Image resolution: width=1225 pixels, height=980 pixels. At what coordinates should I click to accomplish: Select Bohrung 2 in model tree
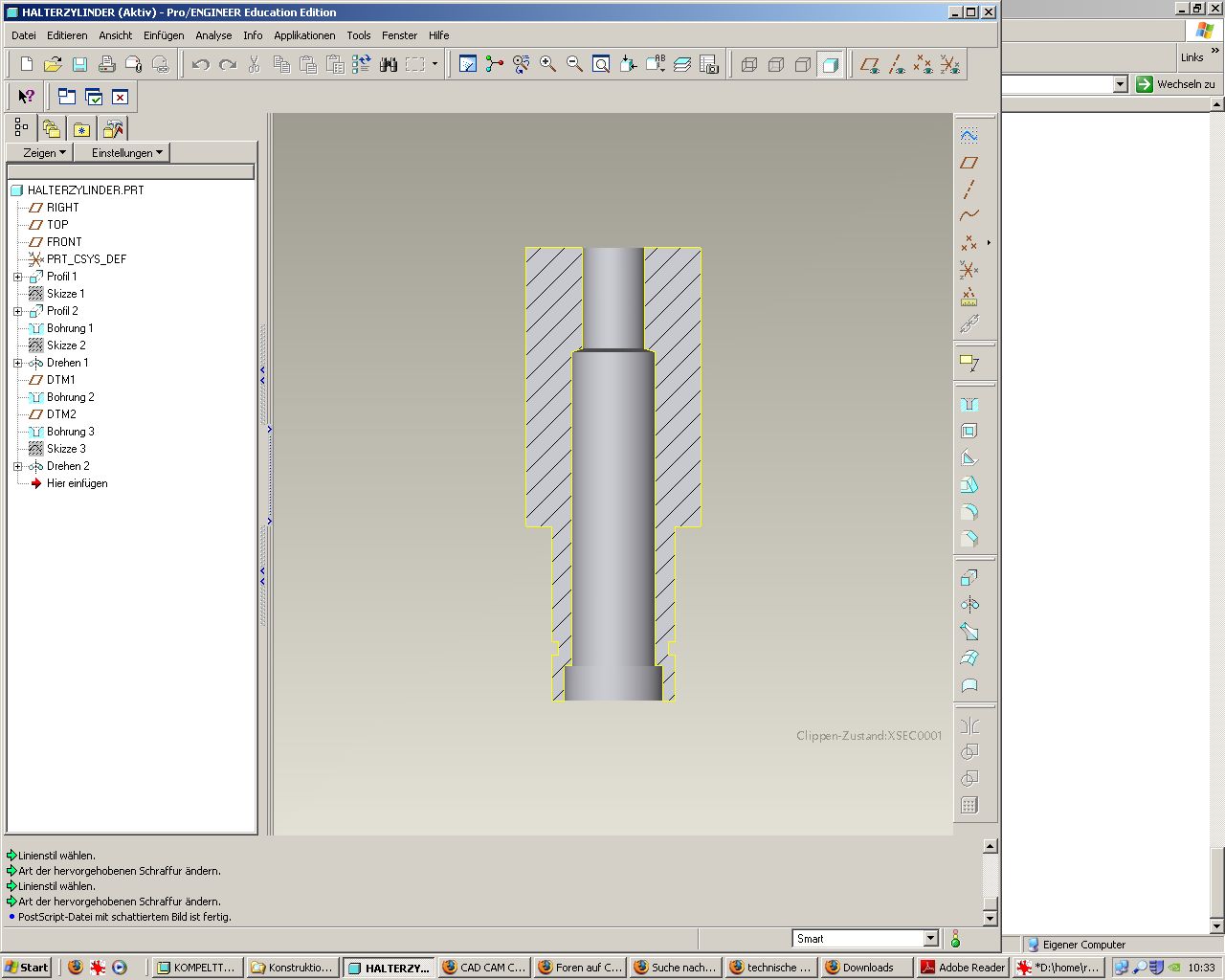[x=71, y=397]
